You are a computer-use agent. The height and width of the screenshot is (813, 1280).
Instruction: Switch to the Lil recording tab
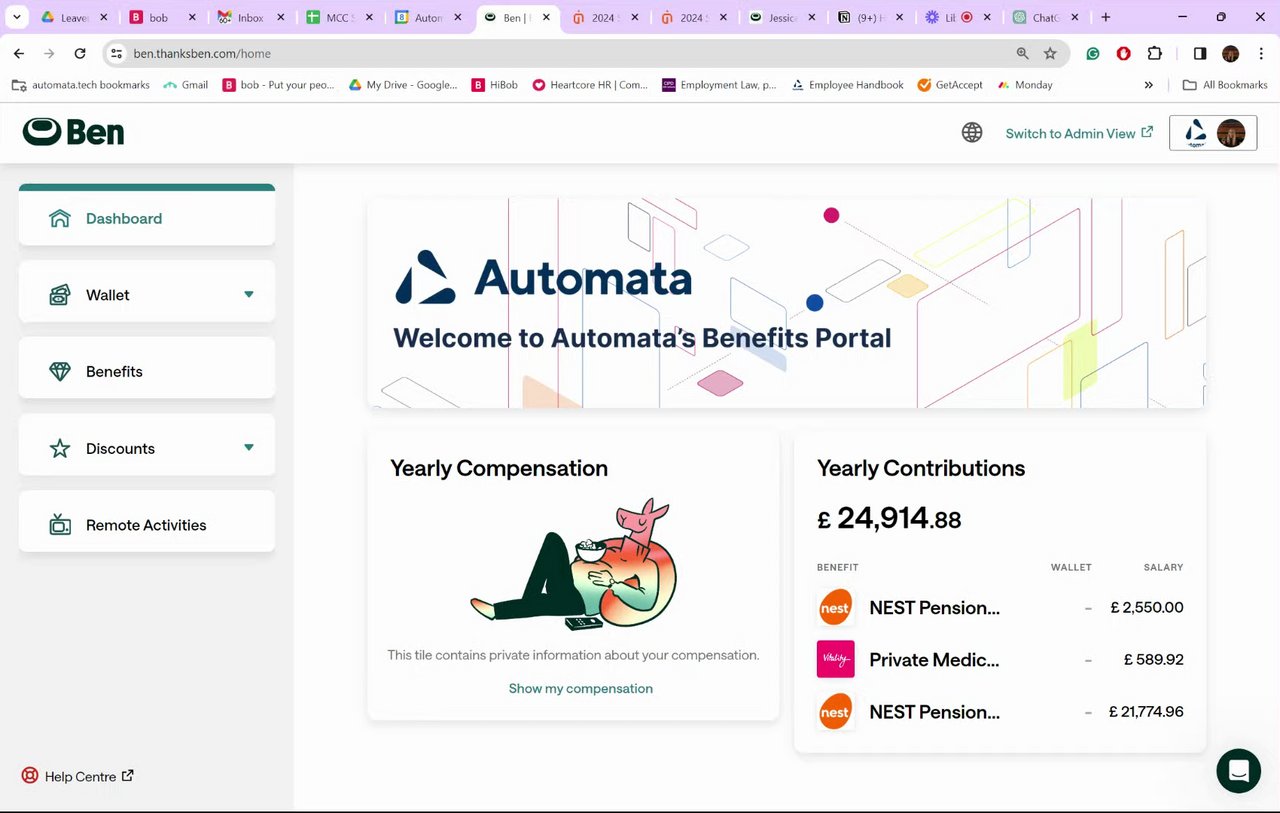point(958,18)
